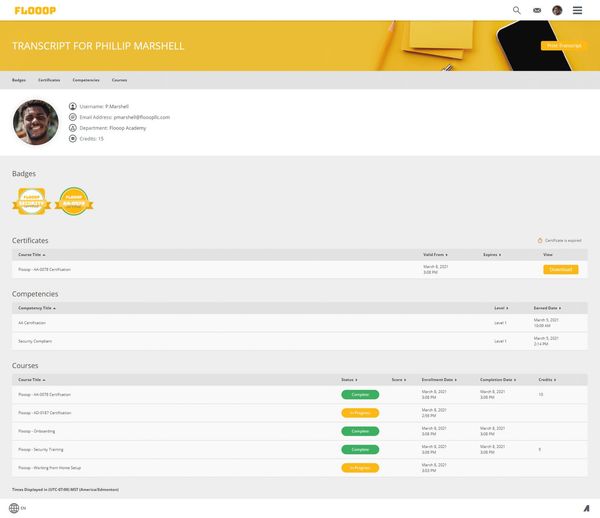
Task: Click the Flooop logo
Action: tap(35, 10)
